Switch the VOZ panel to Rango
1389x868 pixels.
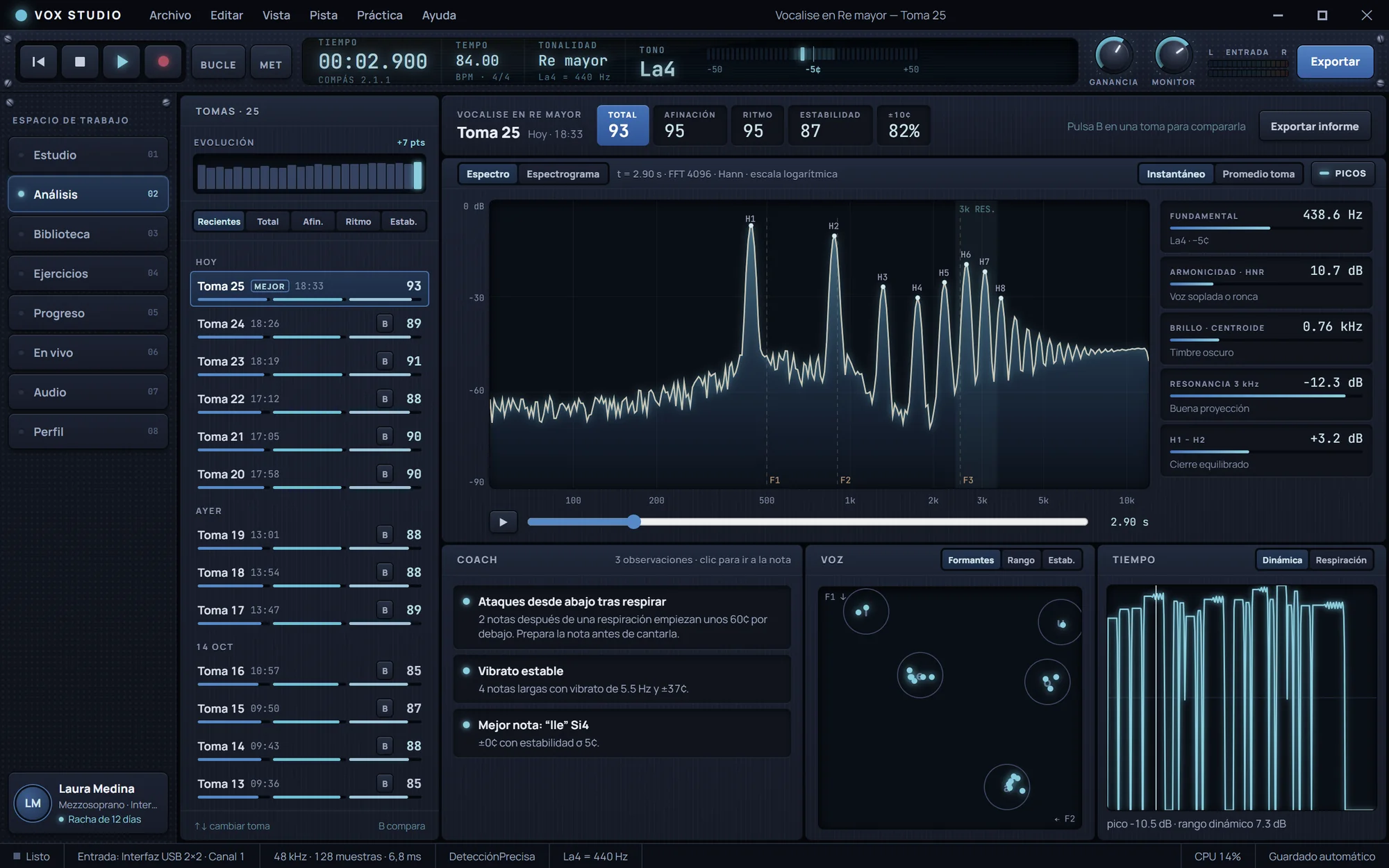pos(1020,560)
